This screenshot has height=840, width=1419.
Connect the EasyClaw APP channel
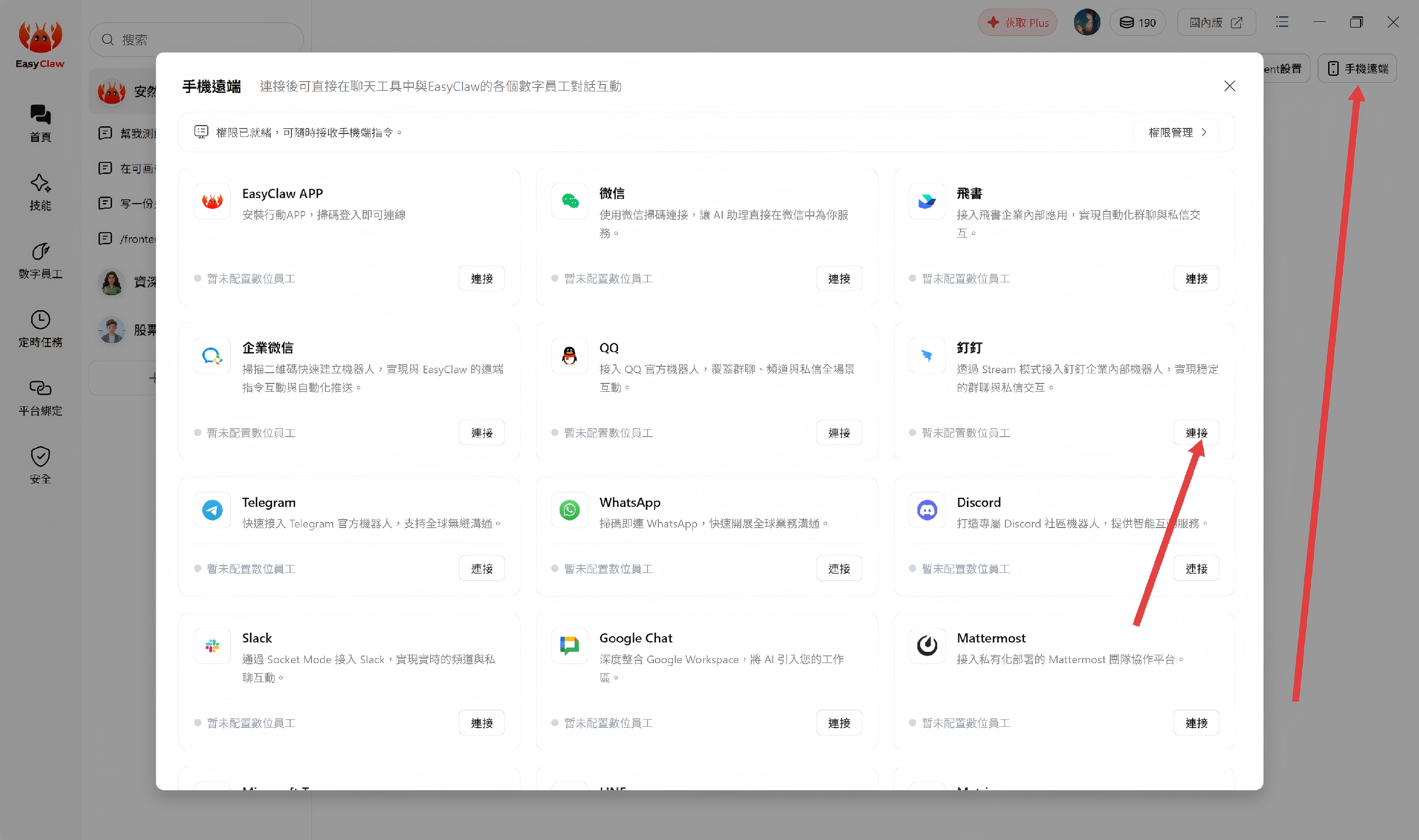point(481,279)
